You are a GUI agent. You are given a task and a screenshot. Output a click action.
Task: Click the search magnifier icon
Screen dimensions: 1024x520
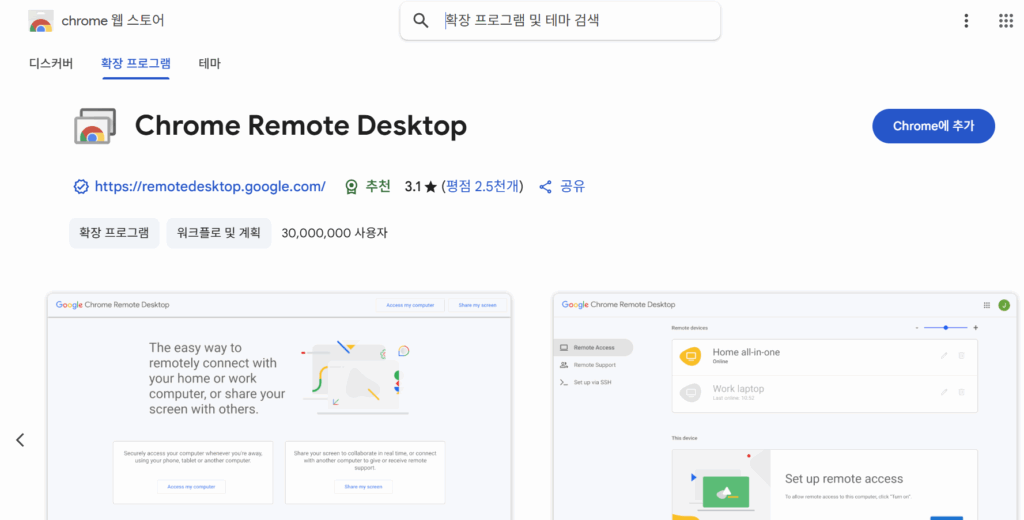click(421, 21)
